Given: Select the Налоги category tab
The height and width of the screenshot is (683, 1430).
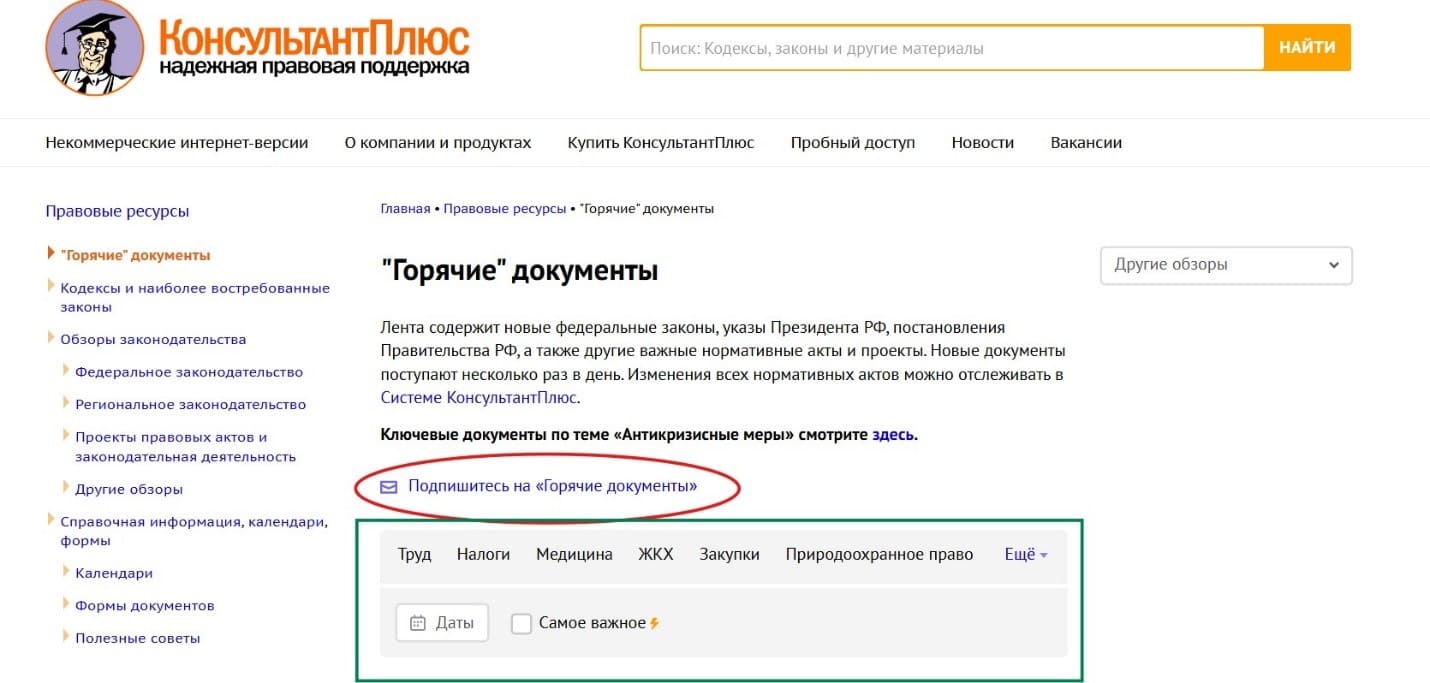Looking at the screenshot, I should tap(483, 554).
